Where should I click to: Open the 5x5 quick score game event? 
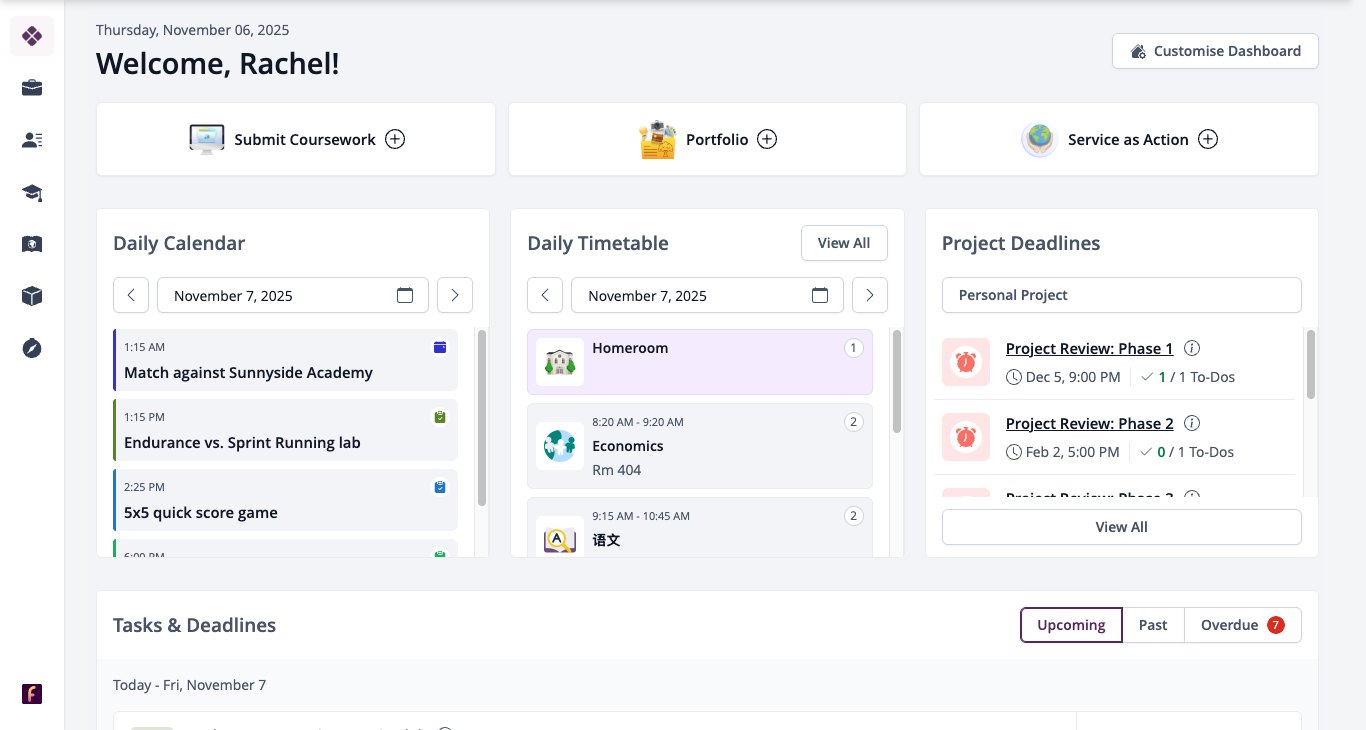285,500
